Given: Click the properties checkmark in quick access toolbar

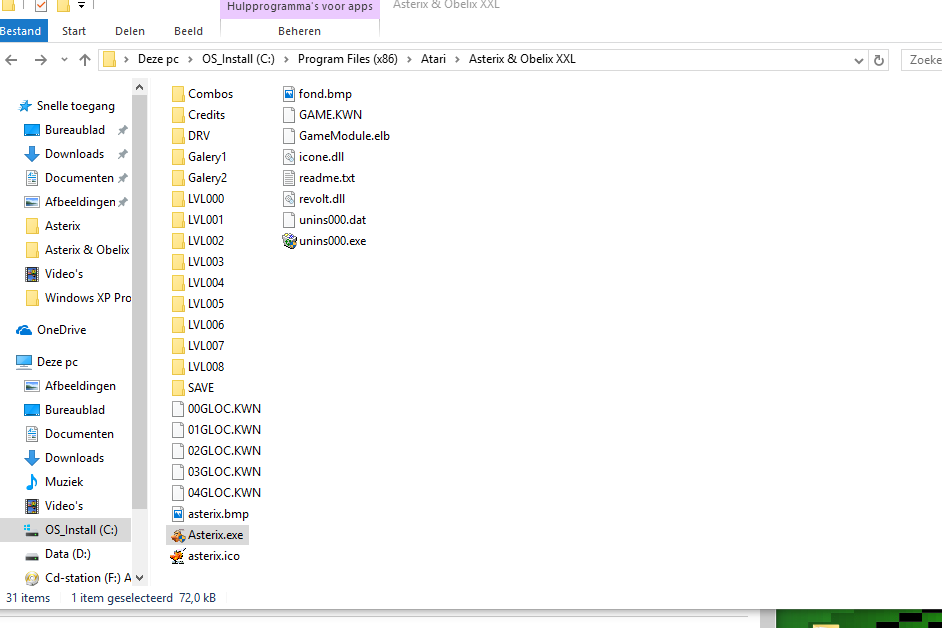Looking at the screenshot, I should [41, 6].
